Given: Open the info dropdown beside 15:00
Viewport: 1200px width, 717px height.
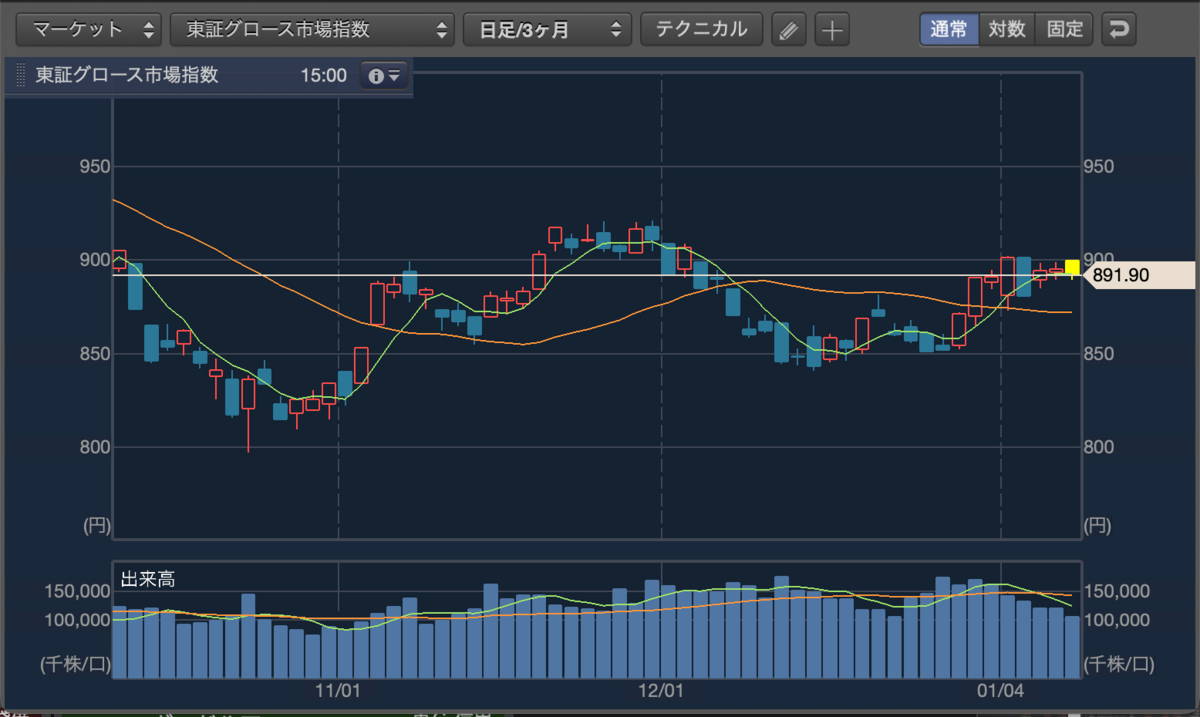Looking at the screenshot, I should (383, 75).
